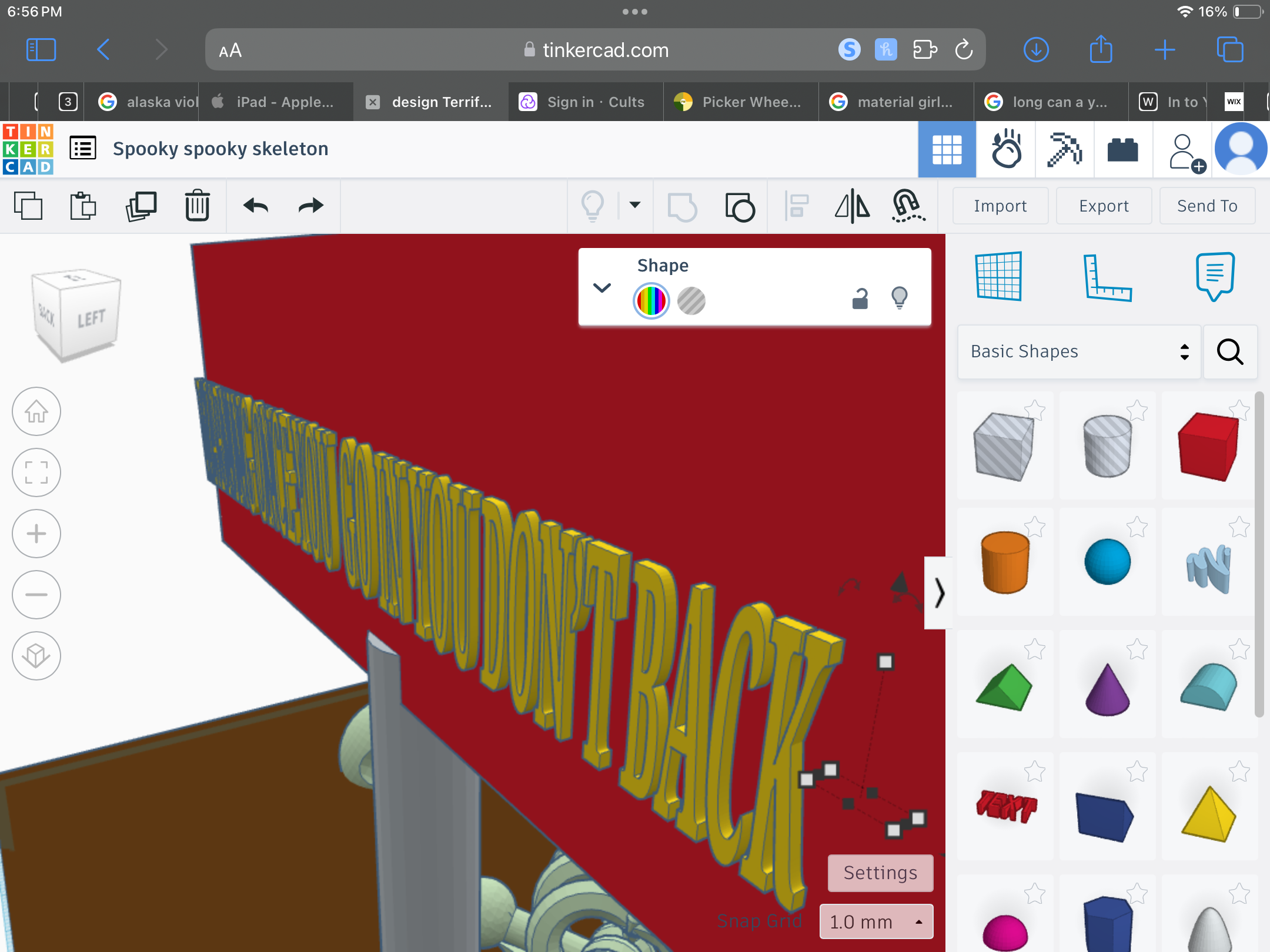This screenshot has height=952, width=1270.
Task: Switch to the Sim Lab hand icon
Action: (x=1006, y=149)
